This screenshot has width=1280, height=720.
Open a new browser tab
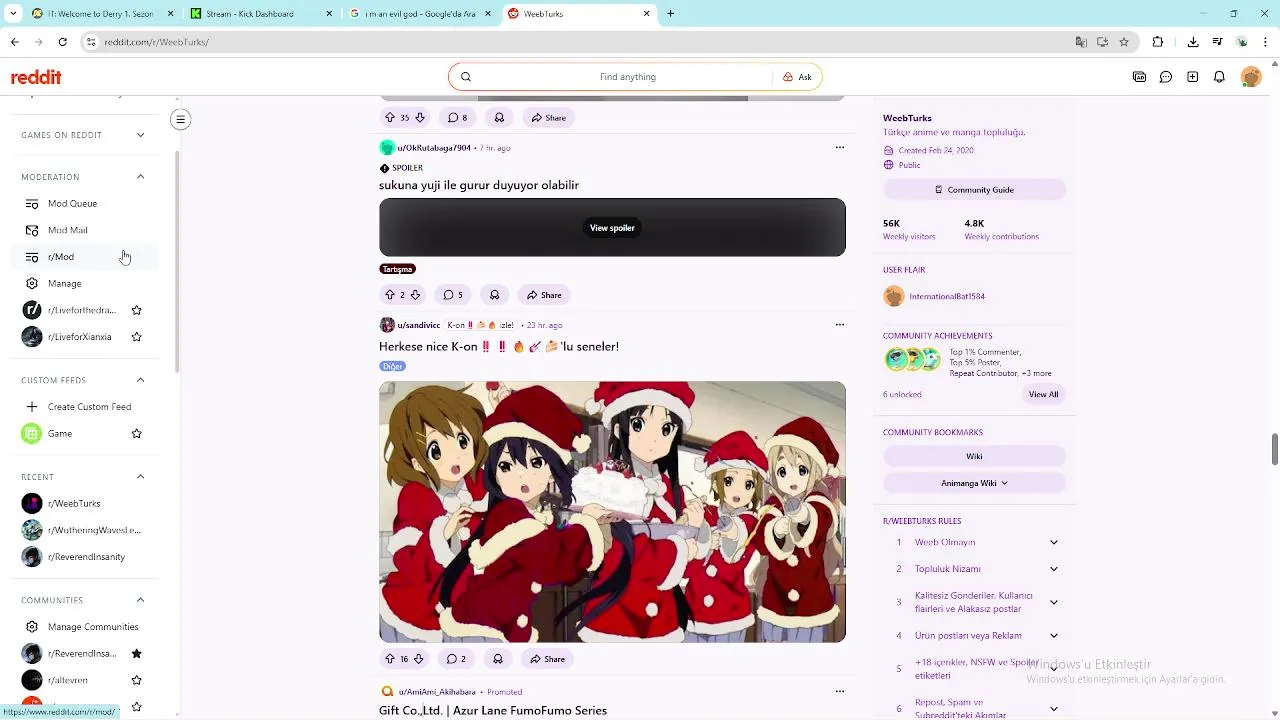[x=670, y=14]
